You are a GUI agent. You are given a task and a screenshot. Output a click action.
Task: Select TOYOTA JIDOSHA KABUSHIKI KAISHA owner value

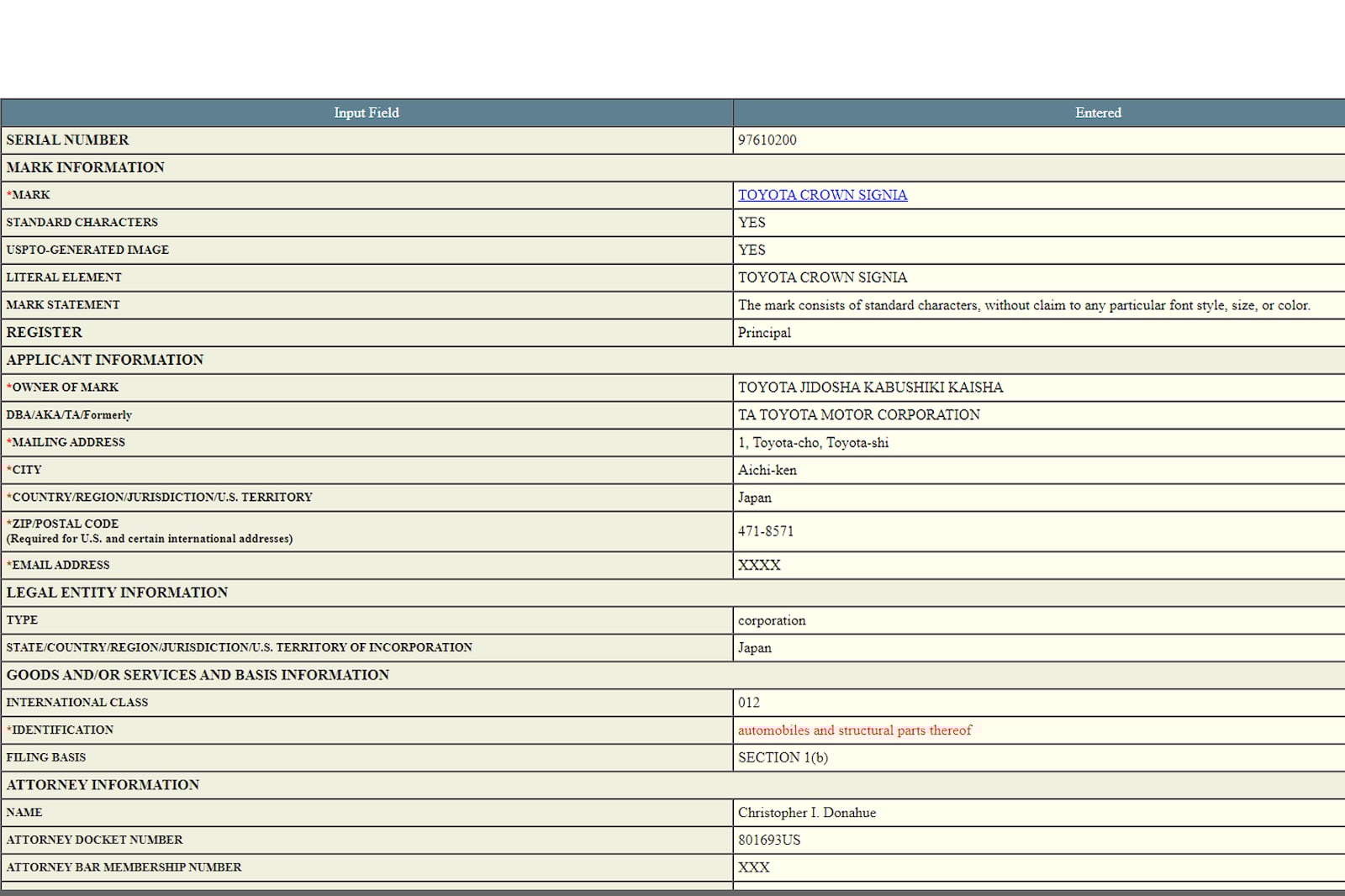tap(870, 387)
